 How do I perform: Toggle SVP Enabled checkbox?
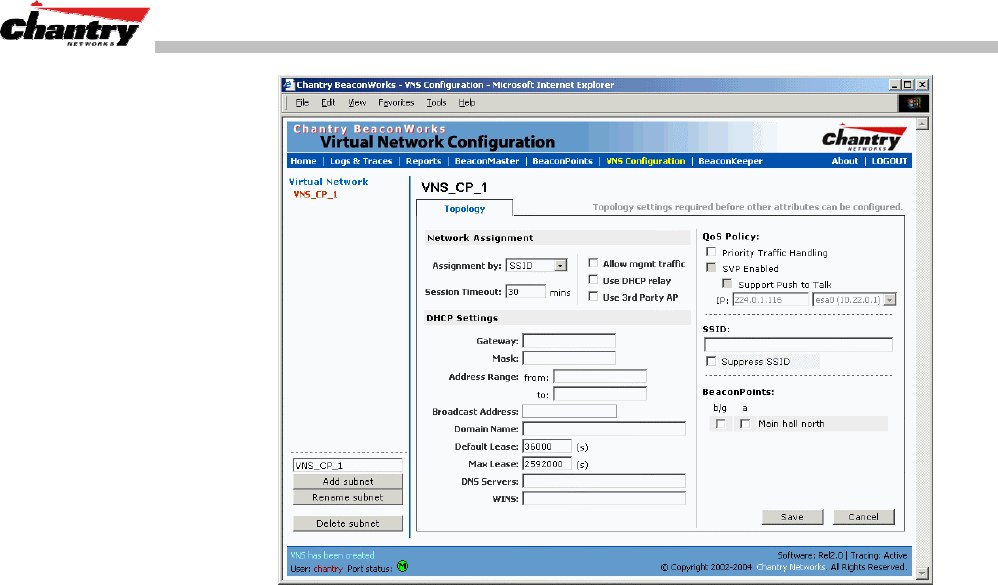click(711, 268)
